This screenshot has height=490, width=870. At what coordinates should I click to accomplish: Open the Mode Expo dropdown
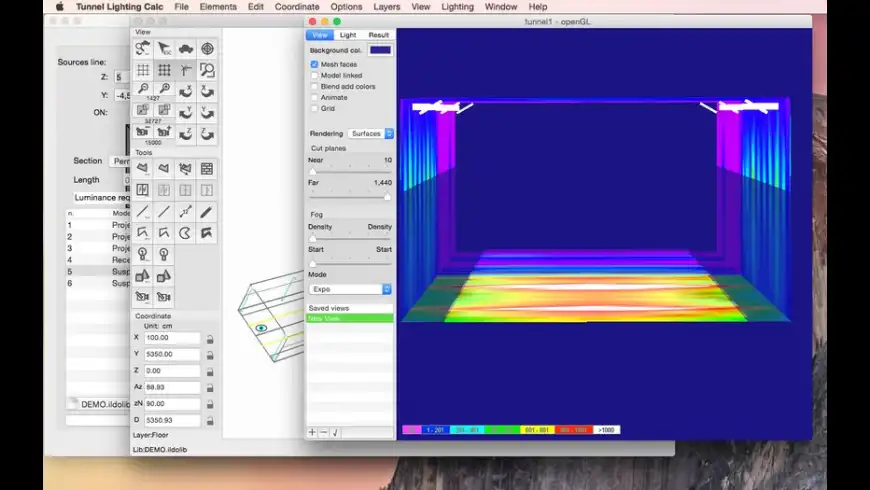point(350,289)
